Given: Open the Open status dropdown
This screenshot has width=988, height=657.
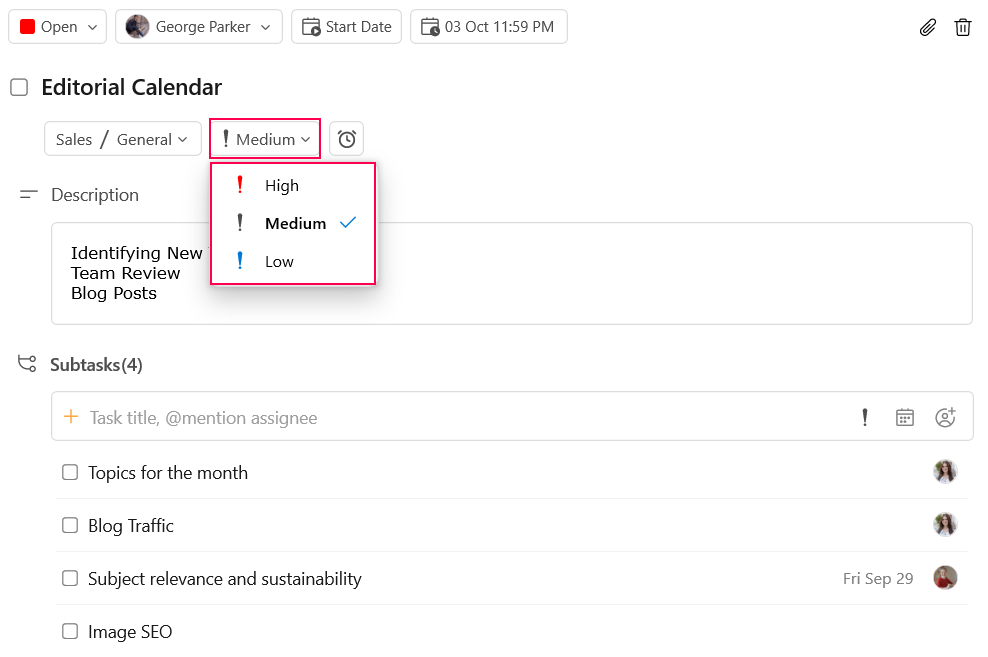Looking at the screenshot, I should pyautogui.click(x=57, y=26).
